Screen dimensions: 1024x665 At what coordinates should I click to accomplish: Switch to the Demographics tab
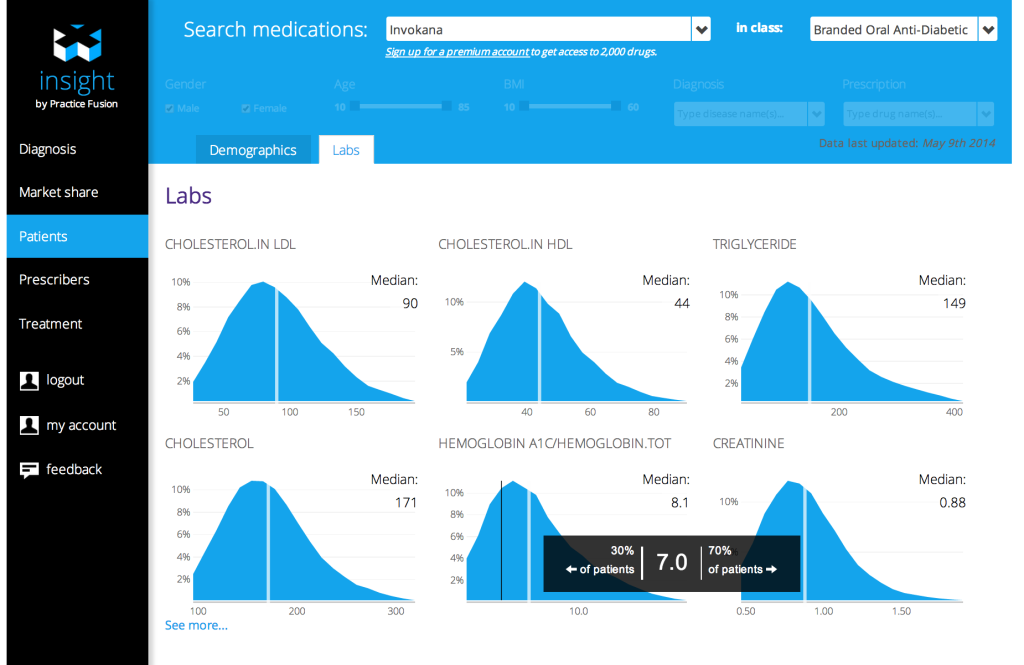tap(253, 150)
